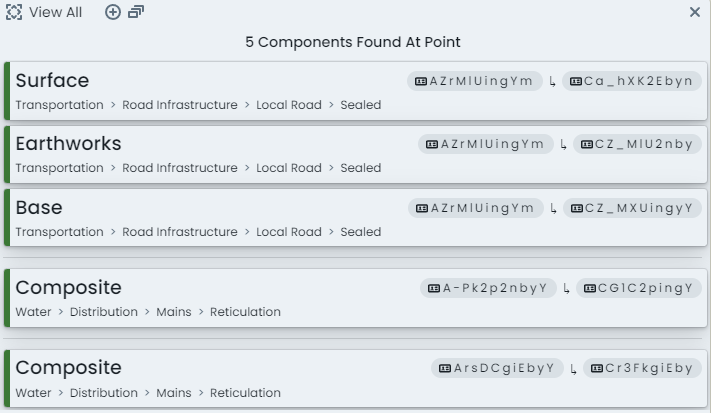Click the child arrow icon in Earthworks row
The image size is (711, 413).
(563, 145)
